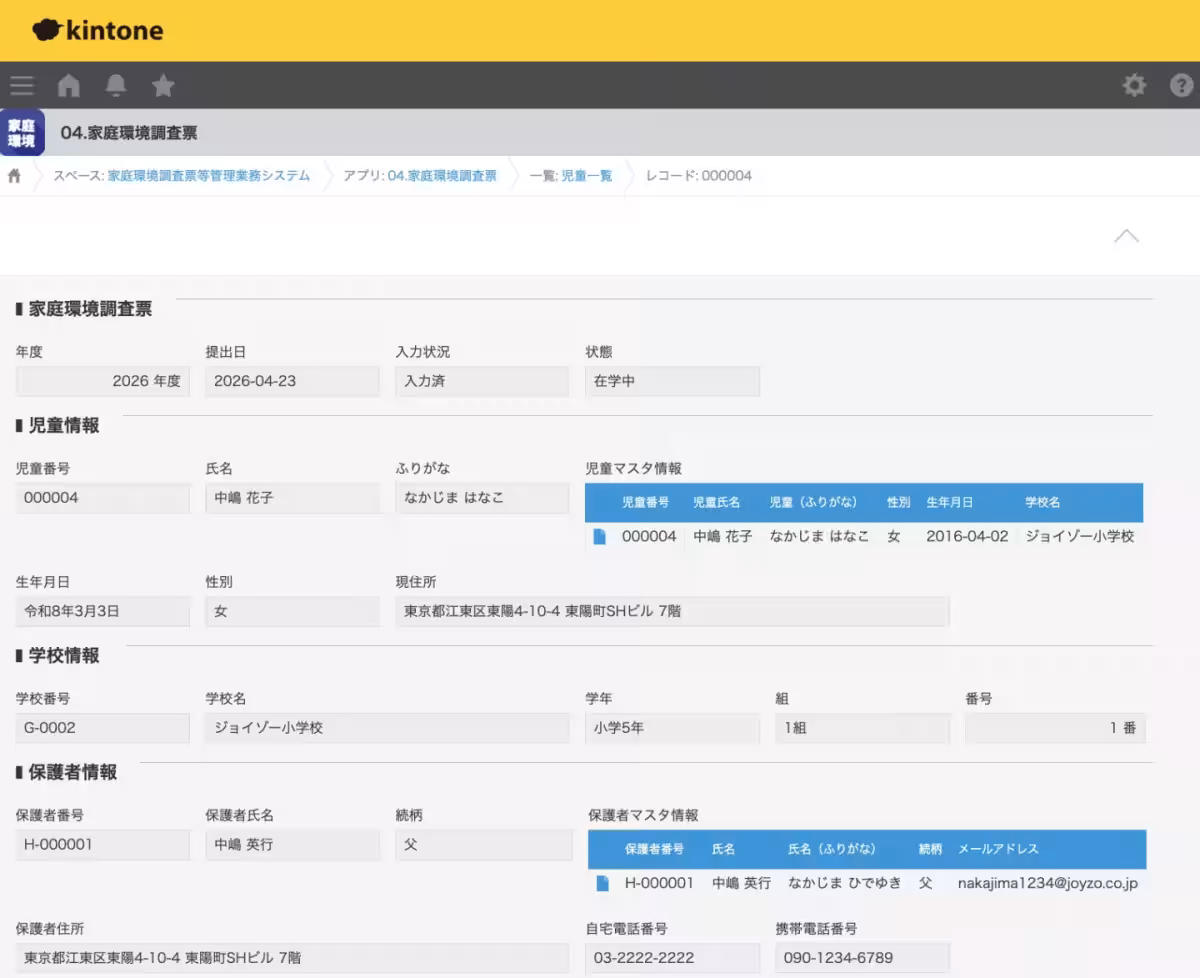Click email nakajima1234@joyzo.co.jp cell
The width and height of the screenshot is (1200, 978).
1048,884
